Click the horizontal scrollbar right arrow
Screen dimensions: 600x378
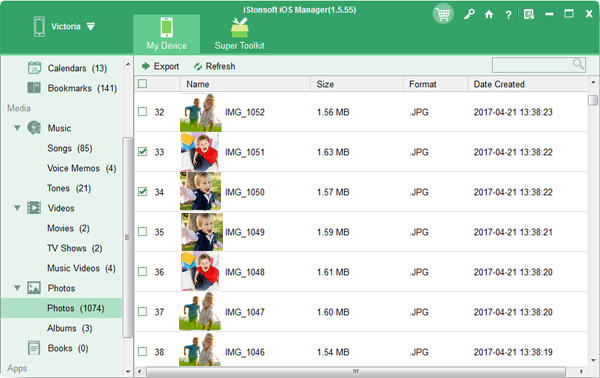pyautogui.click(x=581, y=371)
